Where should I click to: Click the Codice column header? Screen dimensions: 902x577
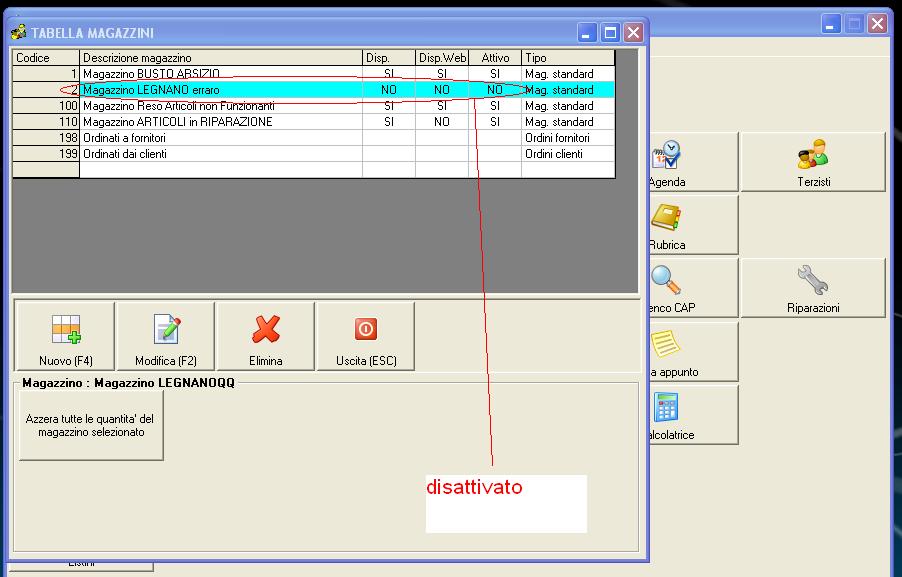click(46, 58)
